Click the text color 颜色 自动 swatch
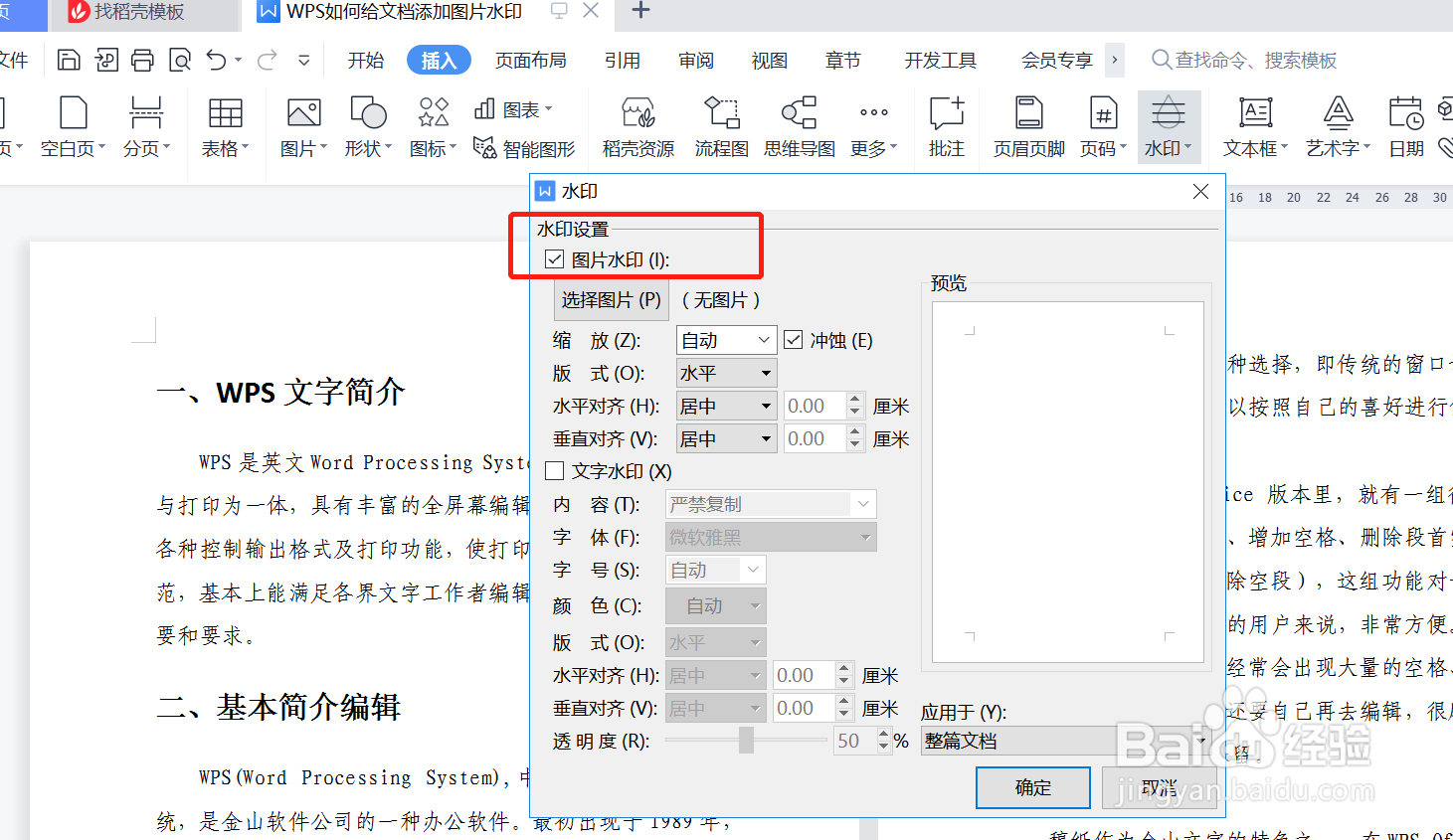This screenshot has height=840, width=1453. click(715, 605)
